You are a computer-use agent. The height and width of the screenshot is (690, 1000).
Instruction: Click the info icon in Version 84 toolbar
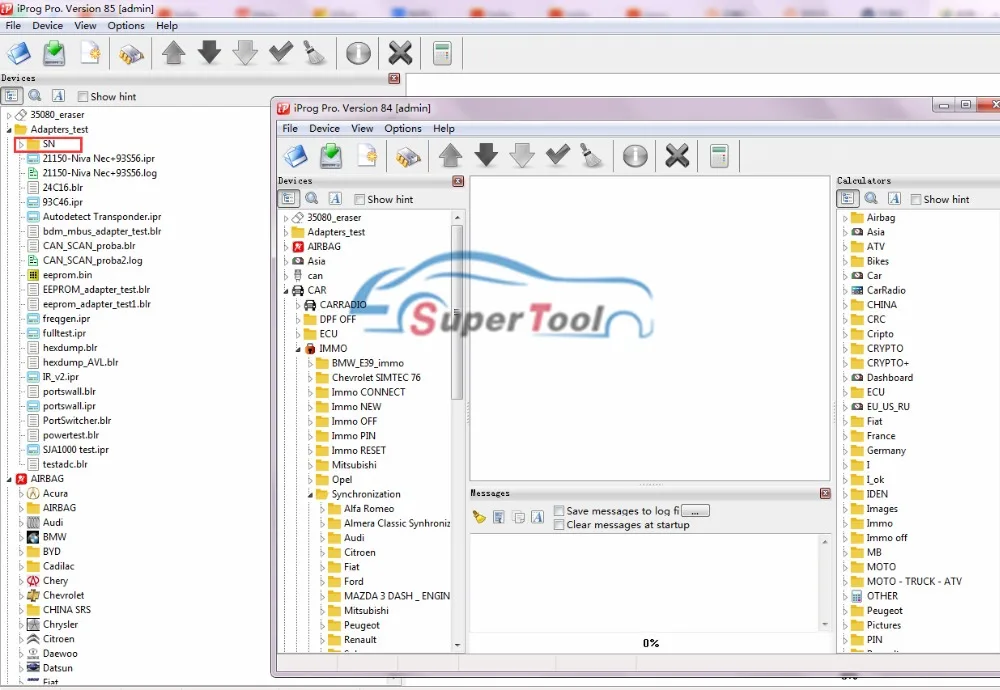tap(635, 156)
